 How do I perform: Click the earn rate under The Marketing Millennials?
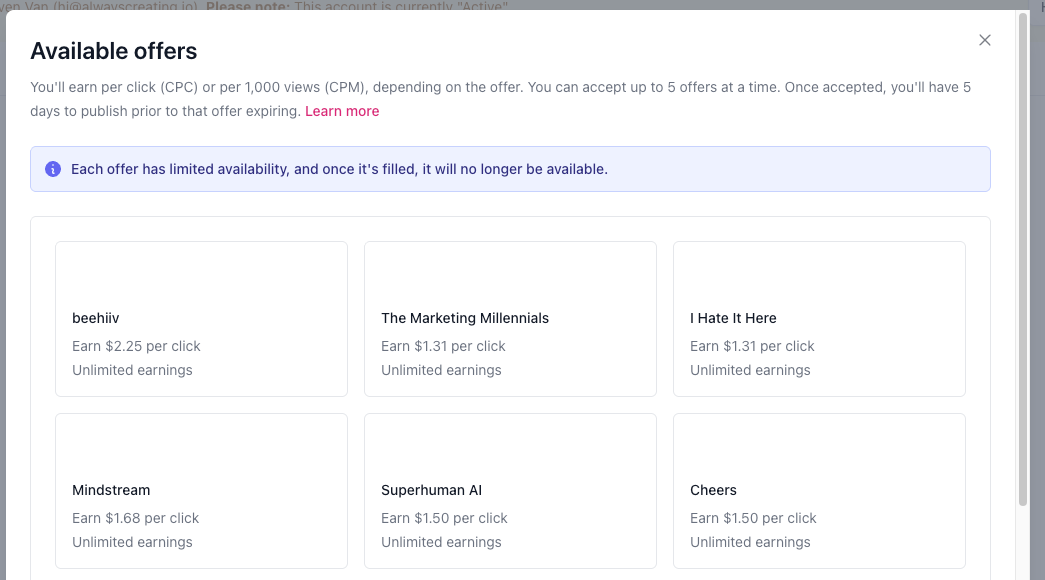tap(443, 346)
